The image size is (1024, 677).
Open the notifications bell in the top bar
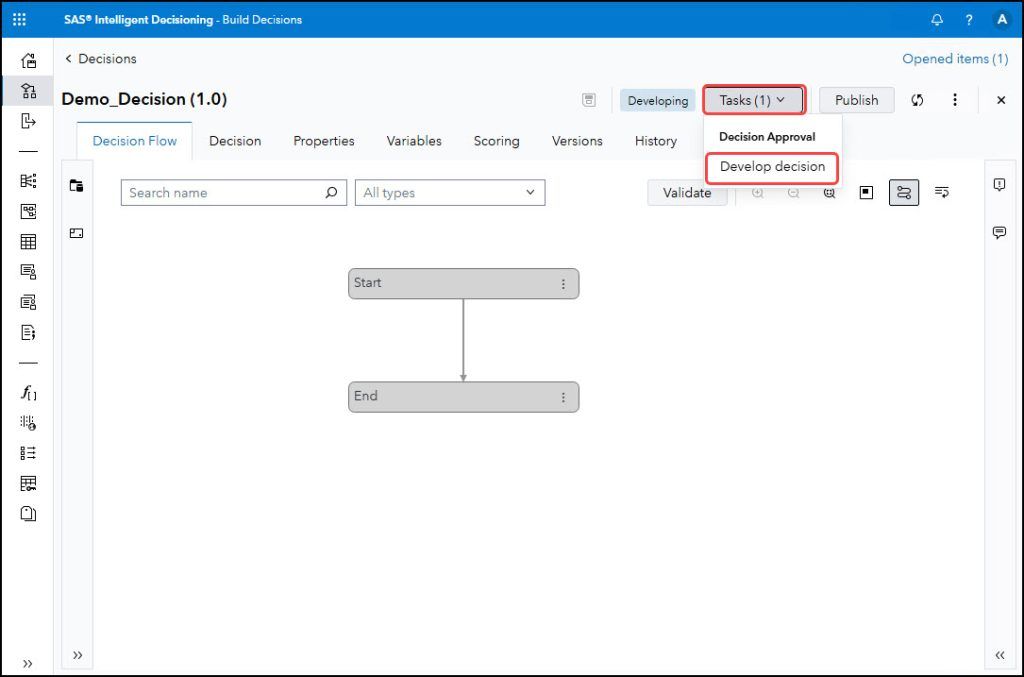coord(937,19)
